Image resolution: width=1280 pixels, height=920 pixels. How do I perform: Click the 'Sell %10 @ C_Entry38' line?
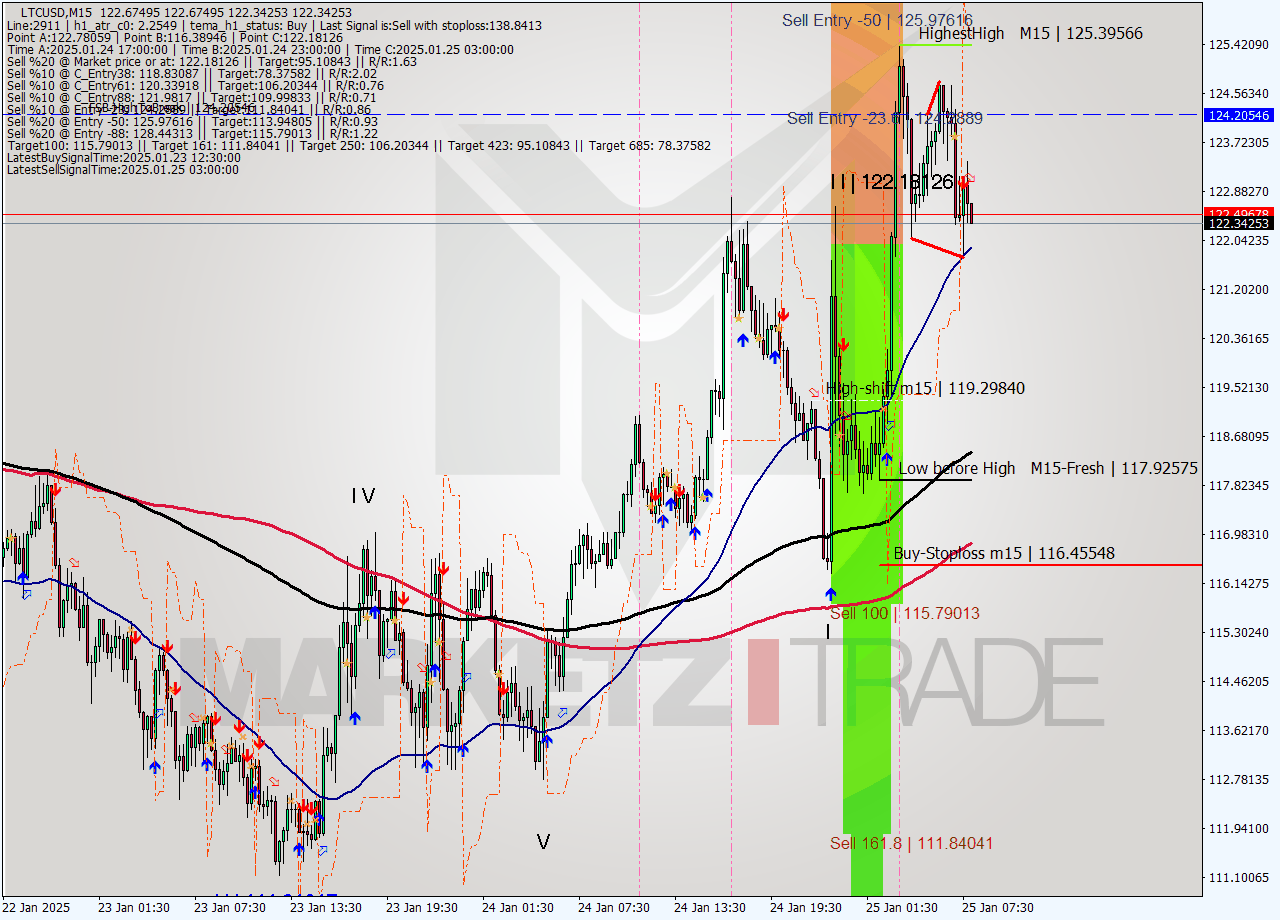192,73
